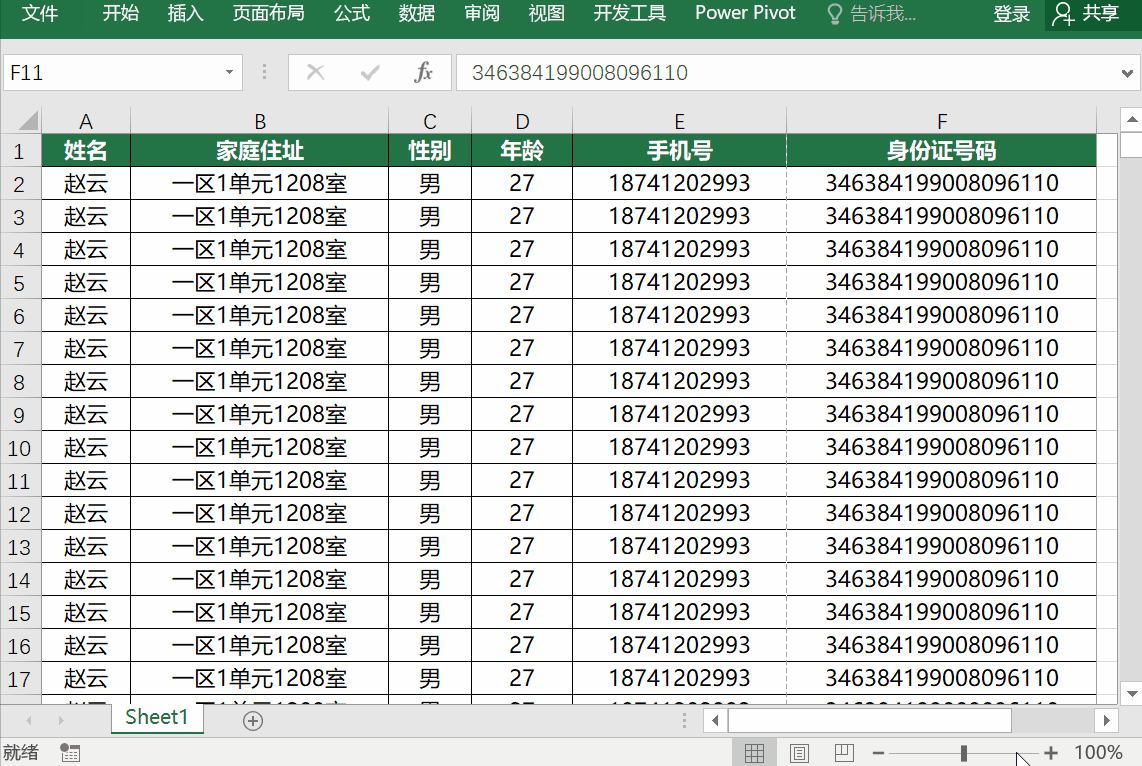Image resolution: width=1142 pixels, height=766 pixels.
Task: Switch to Normal view from the status bar
Action: click(755, 752)
